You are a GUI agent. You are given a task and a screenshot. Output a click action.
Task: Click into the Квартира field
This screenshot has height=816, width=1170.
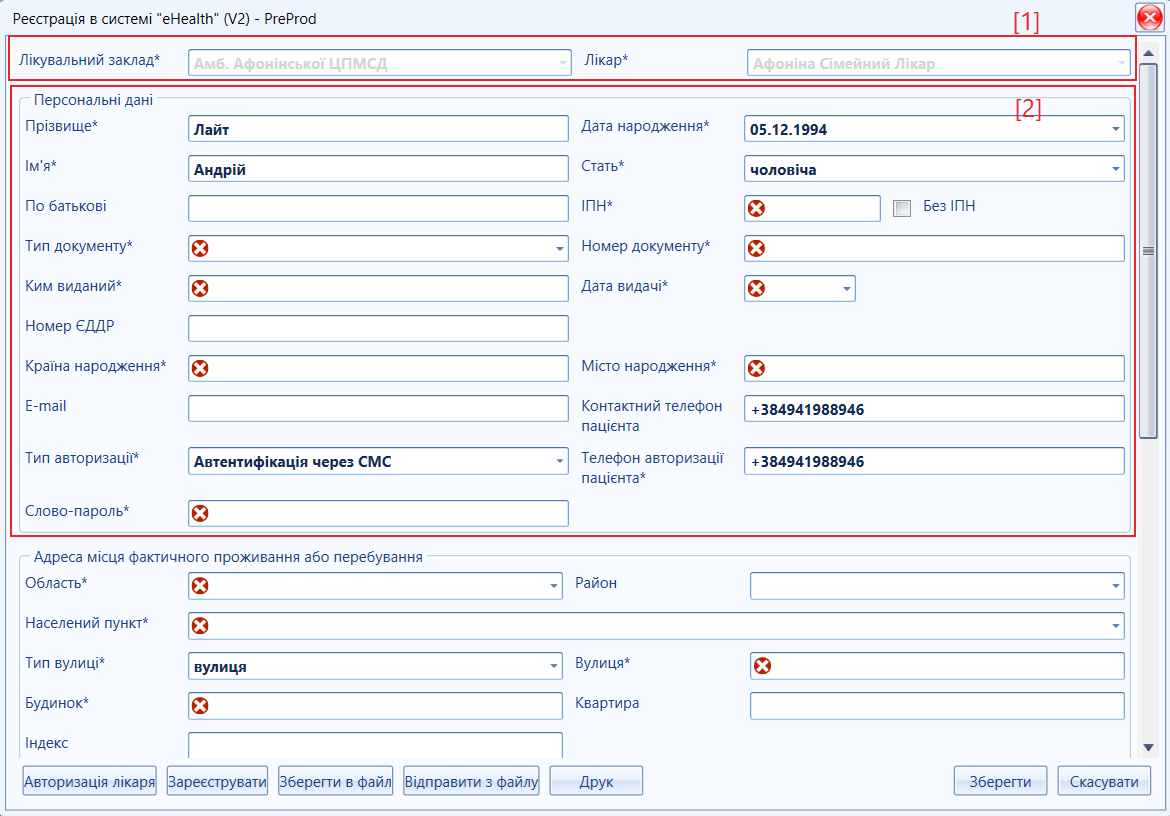point(937,706)
